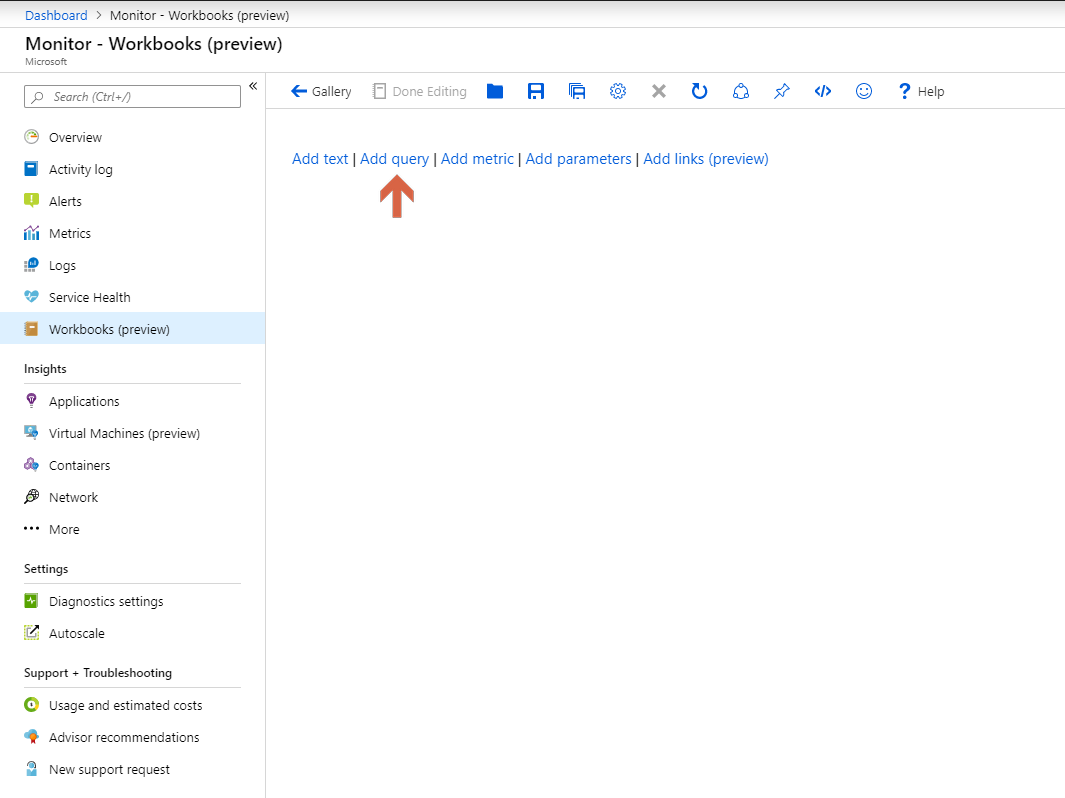Refresh the workbook with circular arrow
This screenshot has width=1065, height=798.
[700, 91]
